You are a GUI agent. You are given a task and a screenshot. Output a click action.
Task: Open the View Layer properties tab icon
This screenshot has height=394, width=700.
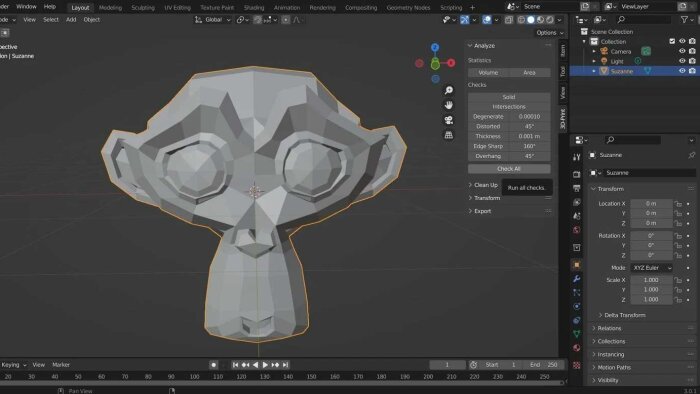576,202
